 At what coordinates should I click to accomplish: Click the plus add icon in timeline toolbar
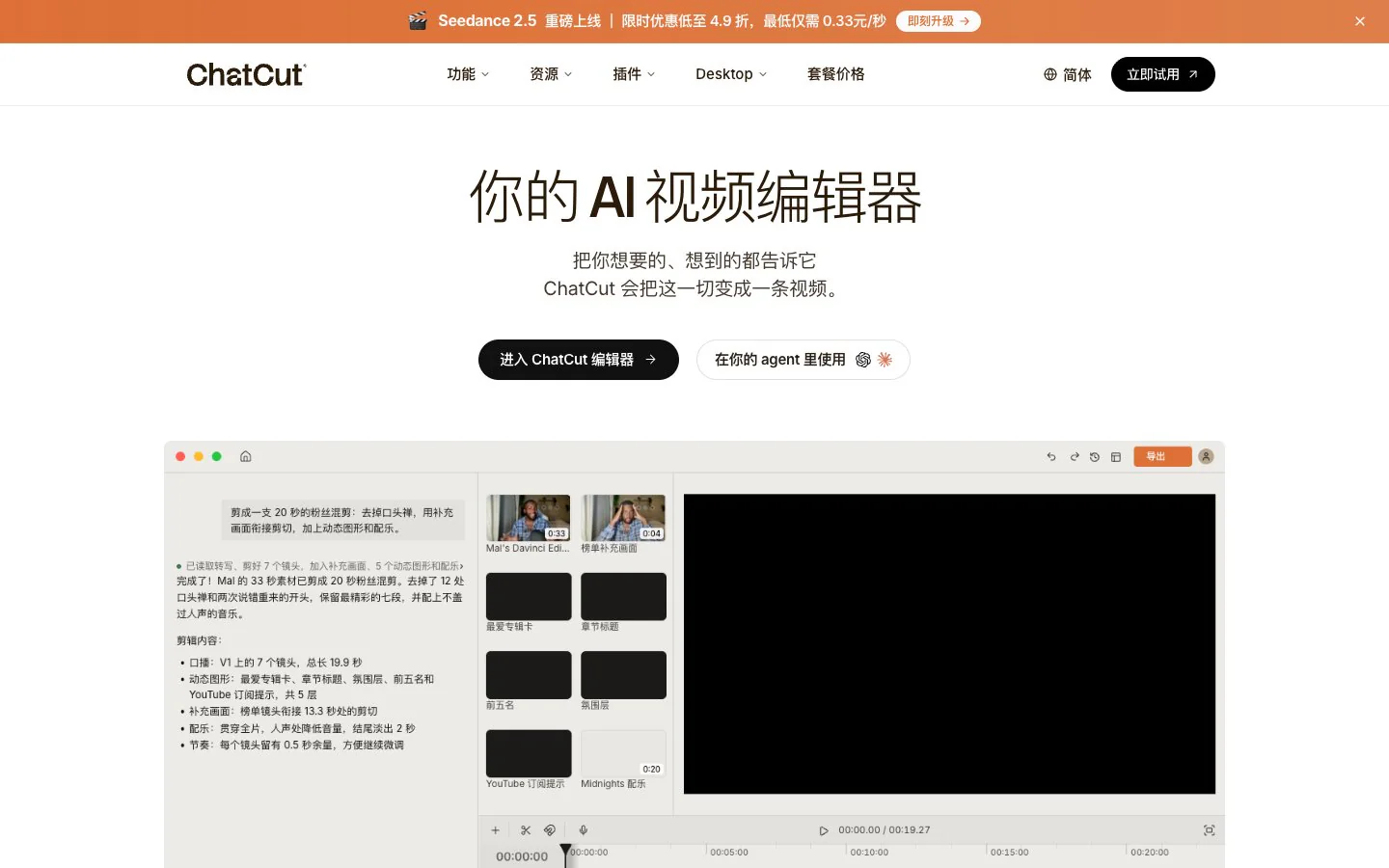(x=496, y=830)
